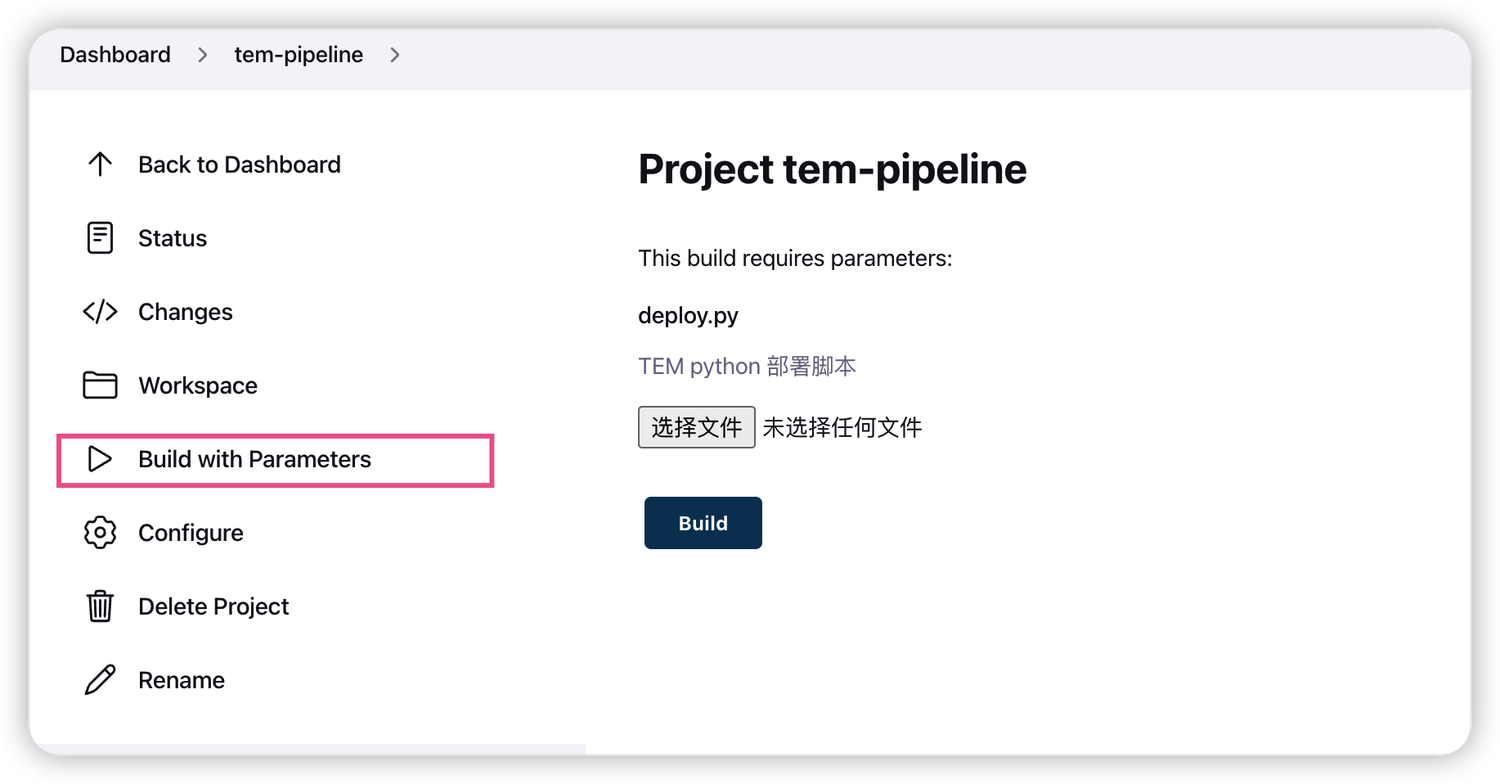Viewport: 1500px width, 784px height.
Task: Click the Configure gear icon
Action: [x=100, y=533]
